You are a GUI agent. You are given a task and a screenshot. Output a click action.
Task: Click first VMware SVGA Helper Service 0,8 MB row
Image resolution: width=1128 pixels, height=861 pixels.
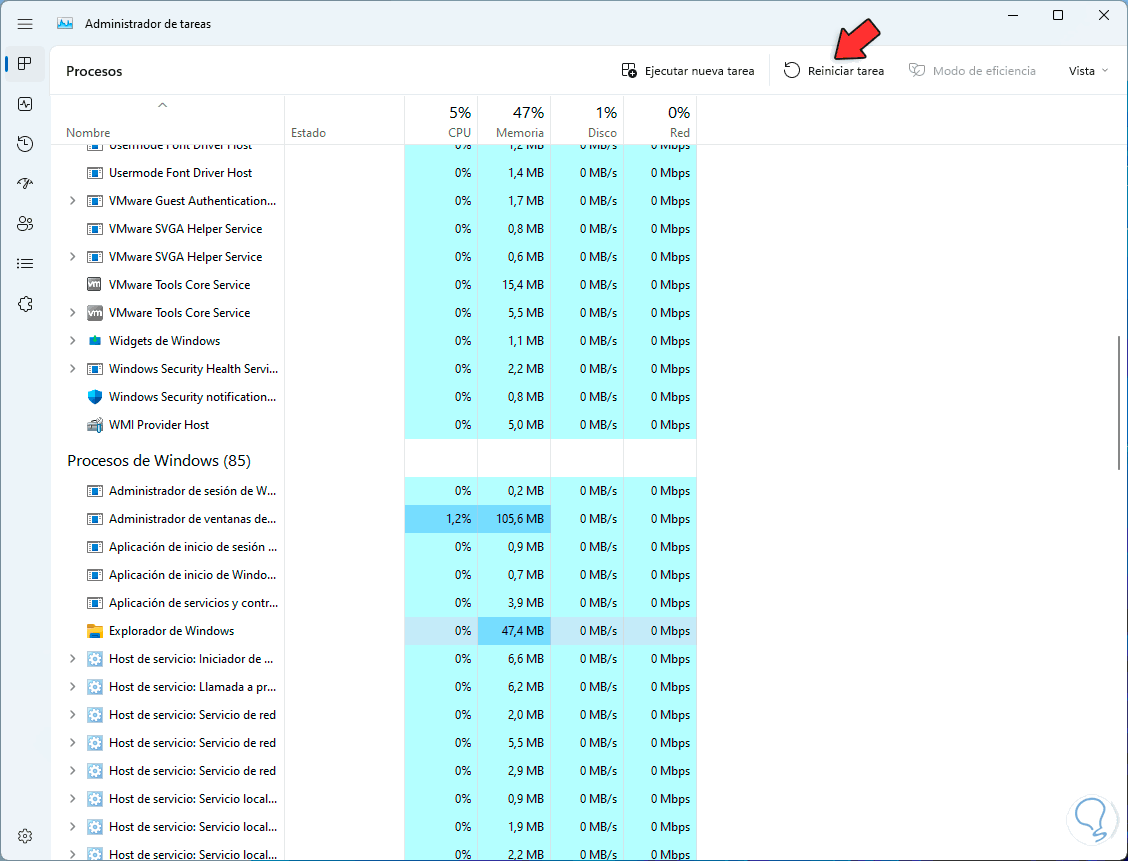pyautogui.click(x=373, y=229)
